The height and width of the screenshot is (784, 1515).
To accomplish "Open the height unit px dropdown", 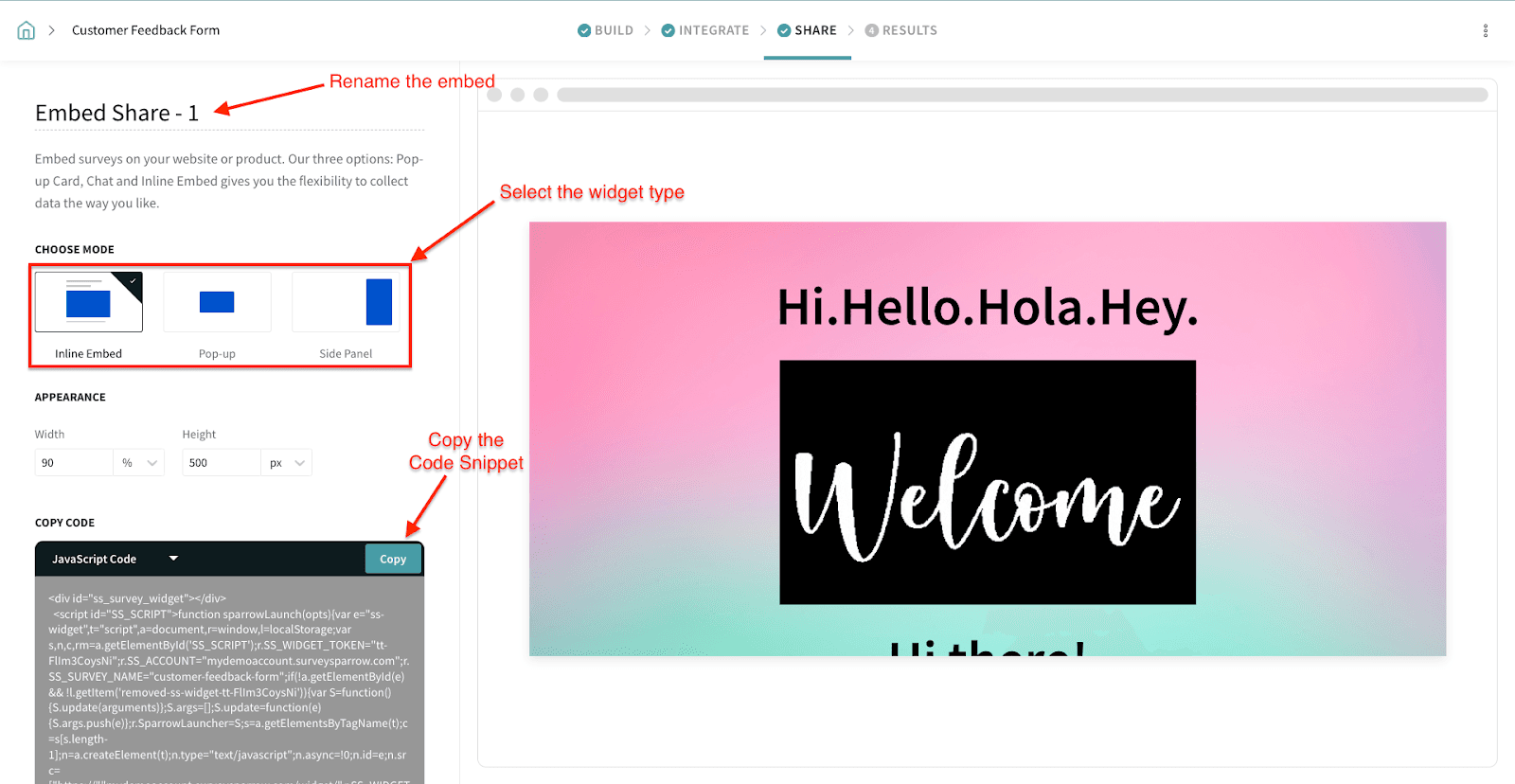I will [x=286, y=463].
